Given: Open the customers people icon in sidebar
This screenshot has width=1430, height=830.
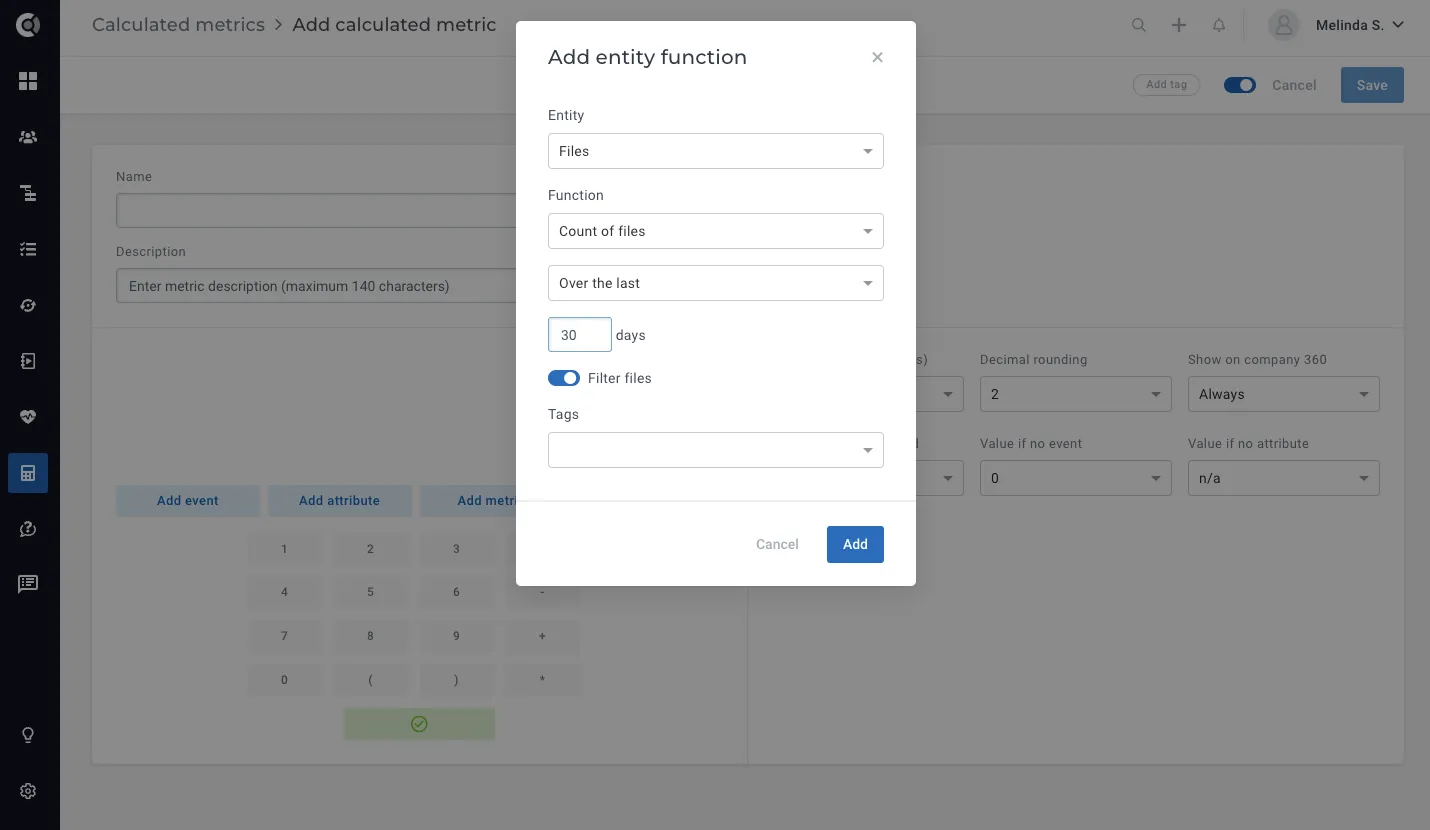Looking at the screenshot, I should tap(28, 137).
